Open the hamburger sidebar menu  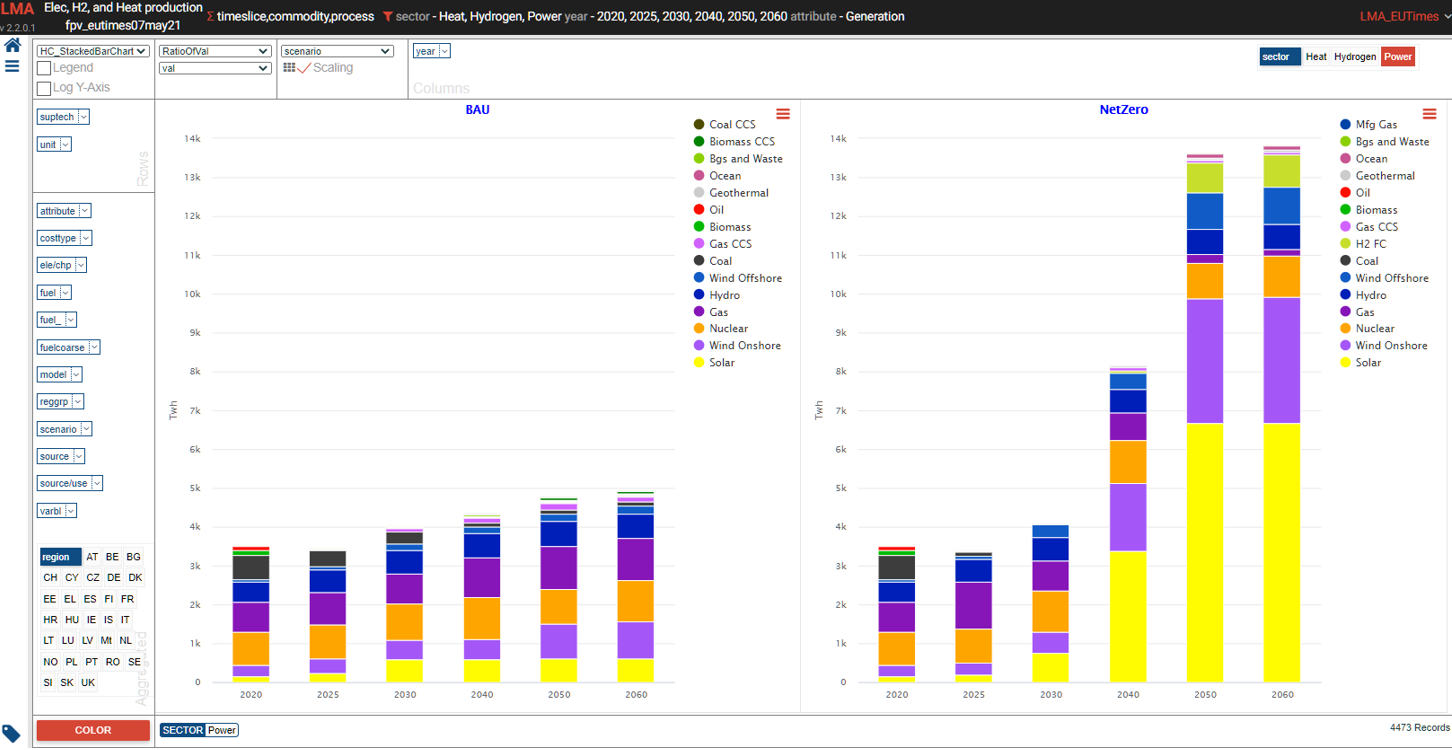click(12, 66)
